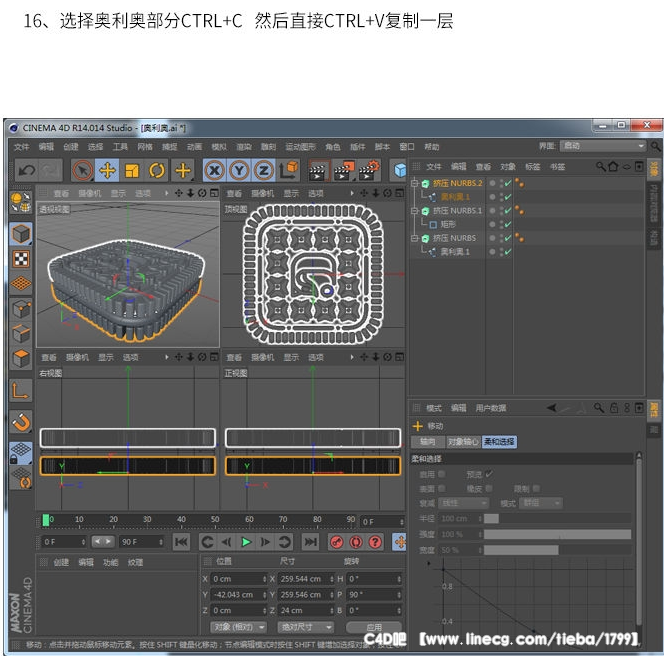Click the Locked Workplane icon
The width and height of the screenshot is (664, 656).
point(21,453)
